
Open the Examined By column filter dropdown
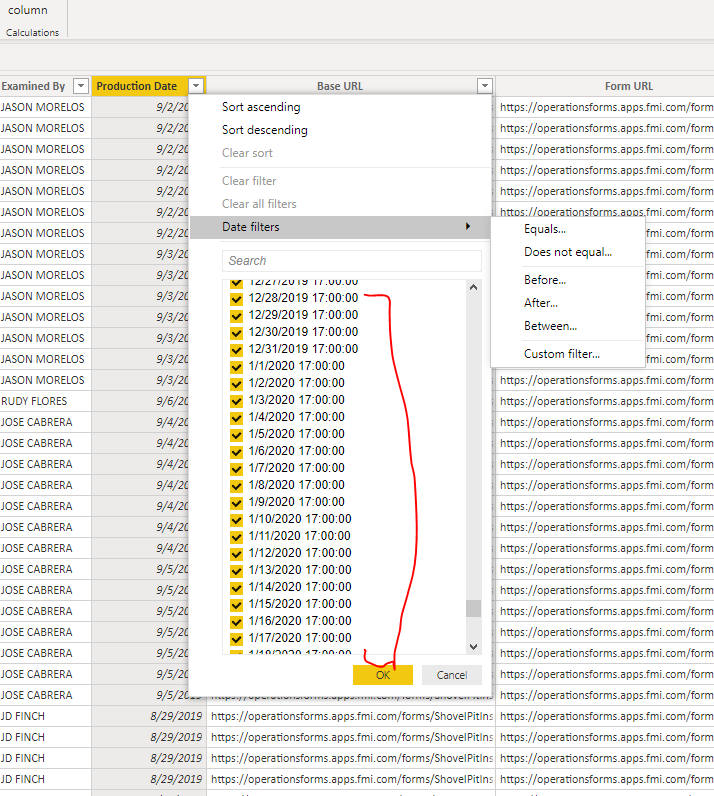coord(81,86)
